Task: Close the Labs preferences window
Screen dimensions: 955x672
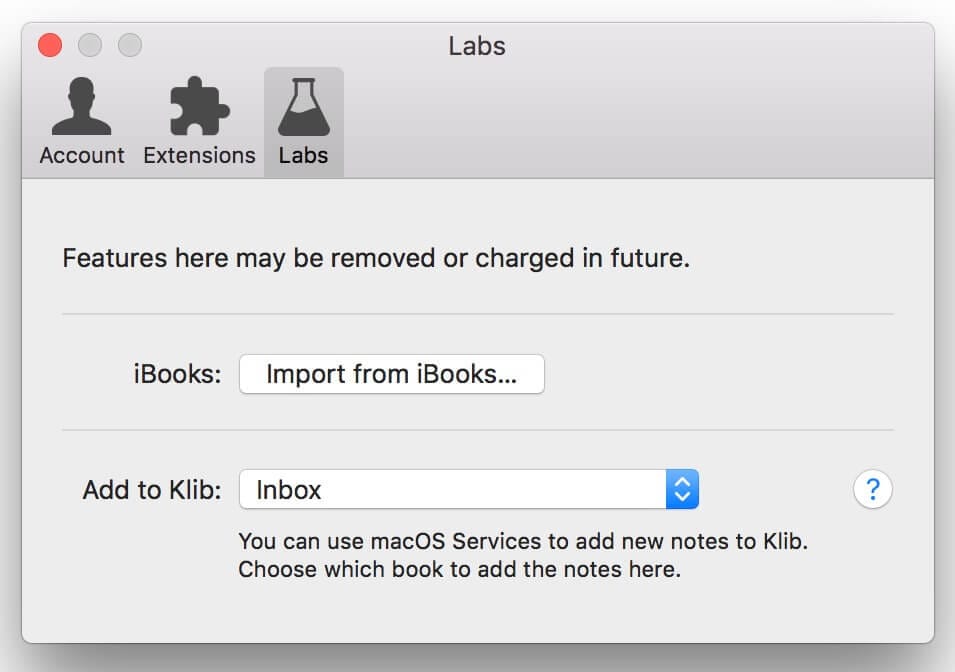Action: click(x=50, y=45)
